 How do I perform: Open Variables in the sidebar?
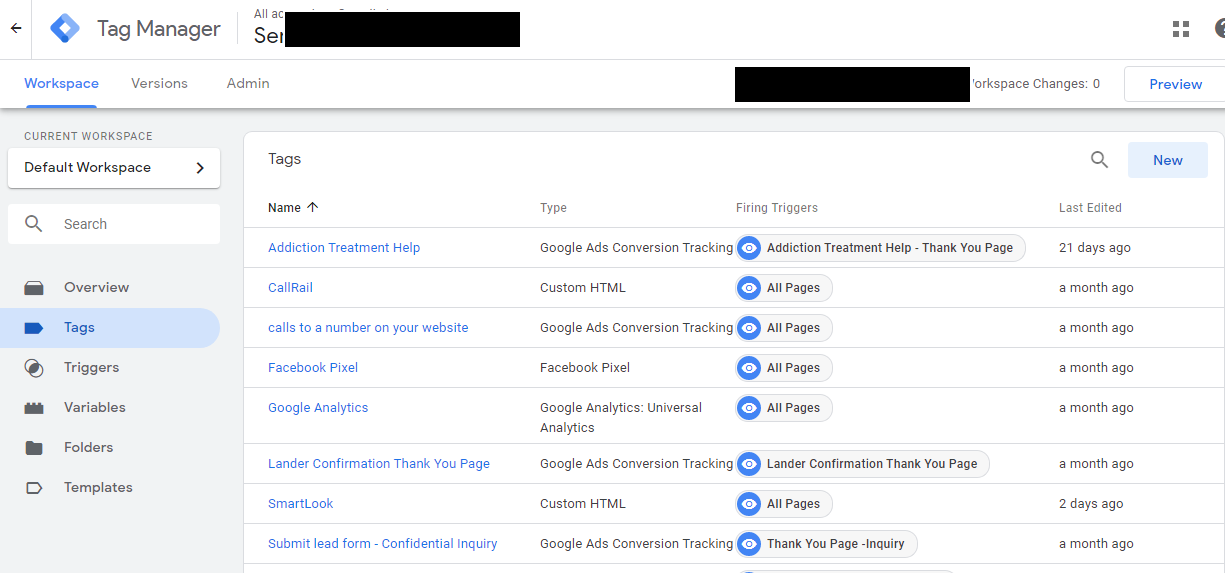click(94, 407)
